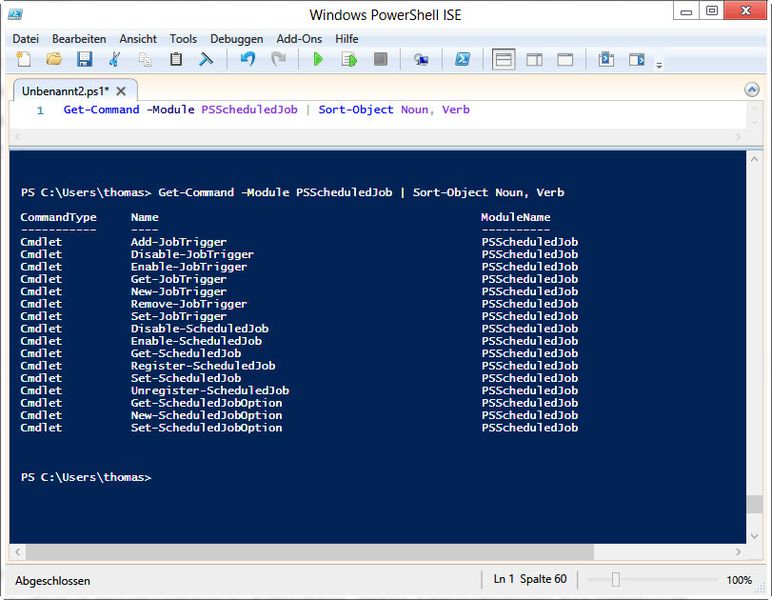Viewport: 772px width, 600px height.
Task: Cut selection using scissors icon
Action: [x=115, y=60]
